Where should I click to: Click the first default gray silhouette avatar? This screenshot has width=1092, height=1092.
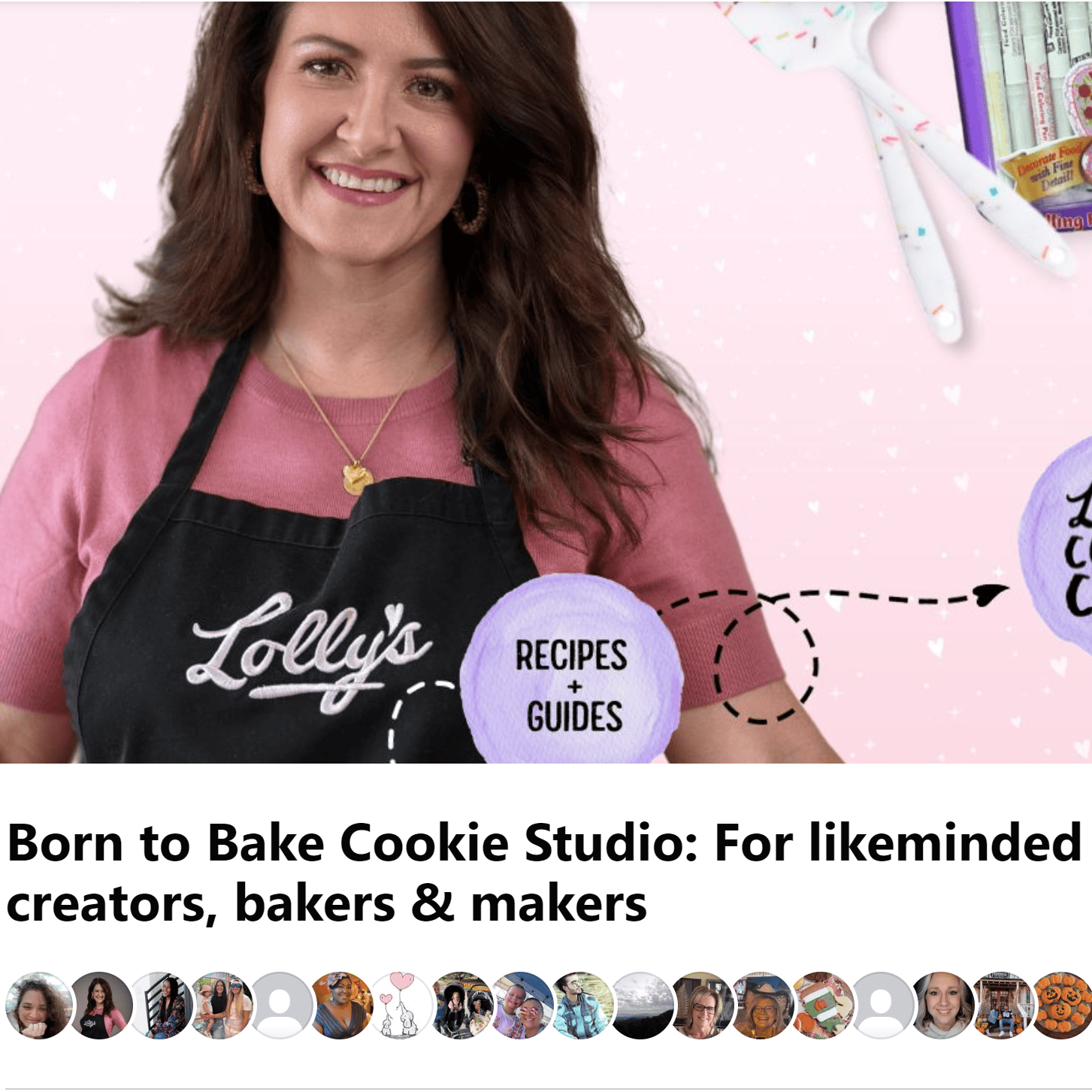click(x=281, y=1006)
